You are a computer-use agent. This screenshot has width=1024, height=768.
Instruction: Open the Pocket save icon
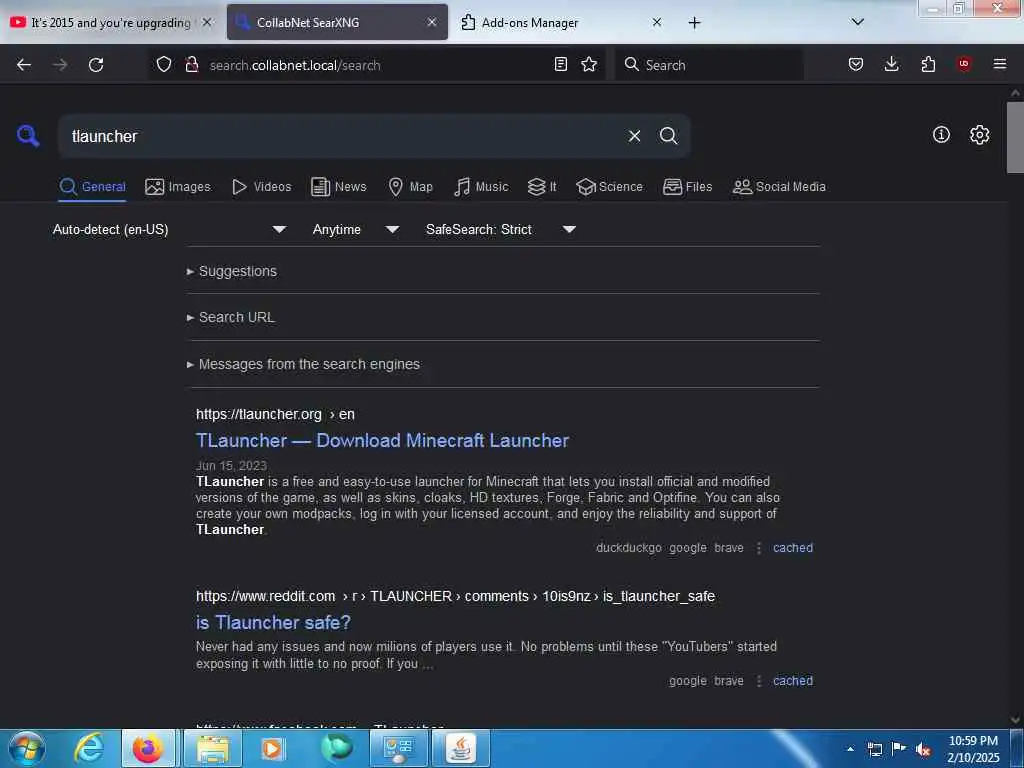(x=856, y=64)
